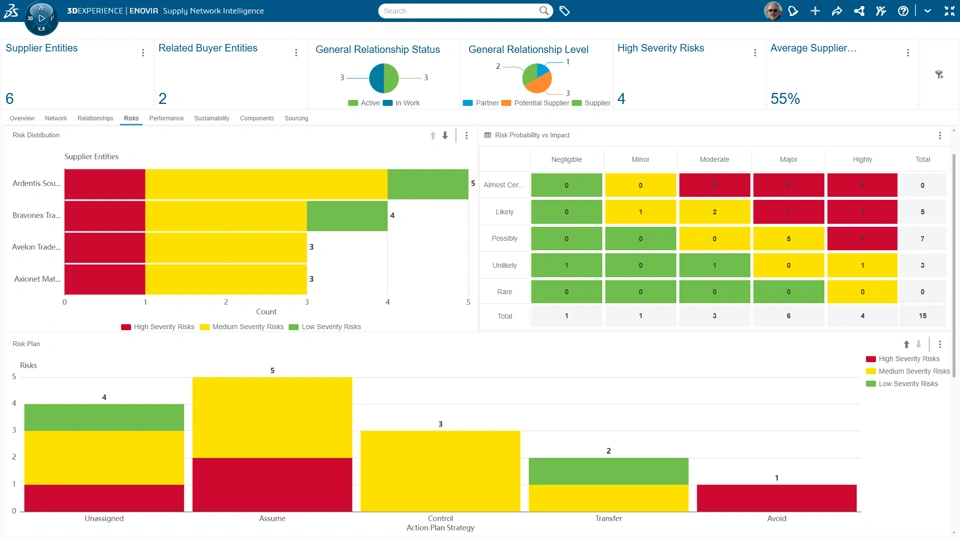Click the tools/collaboration icon in header
This screenshot has height=539, width=960.
(881, 10)
